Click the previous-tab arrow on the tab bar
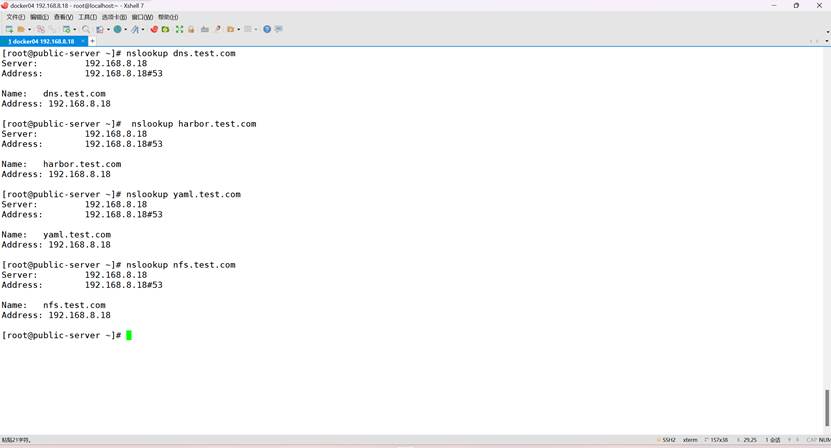The width and height of the screenshot is (831, 448). coord(811,41)
